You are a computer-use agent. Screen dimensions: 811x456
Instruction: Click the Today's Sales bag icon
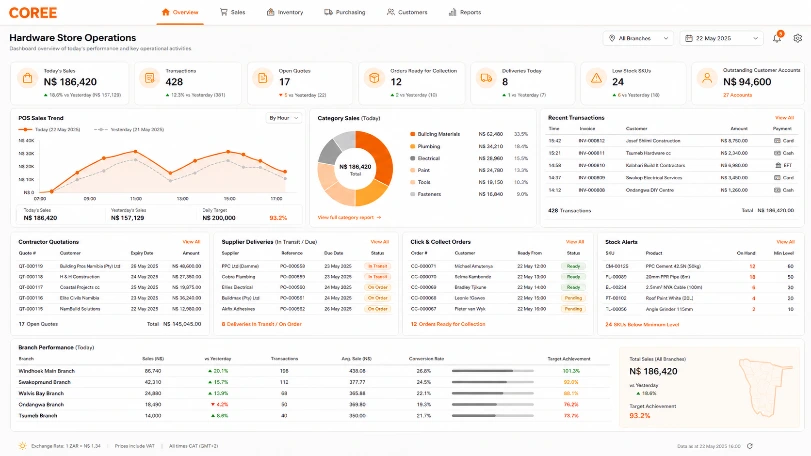[x=27, y=78]
